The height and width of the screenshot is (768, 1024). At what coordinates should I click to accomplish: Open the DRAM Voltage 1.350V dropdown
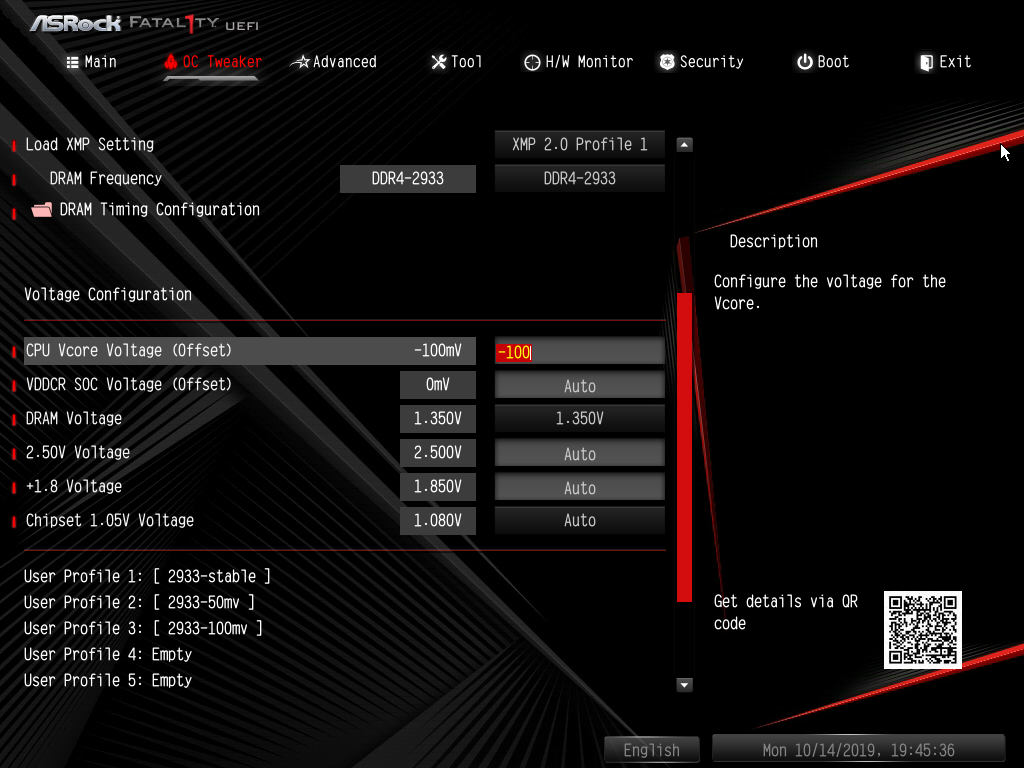579,419
